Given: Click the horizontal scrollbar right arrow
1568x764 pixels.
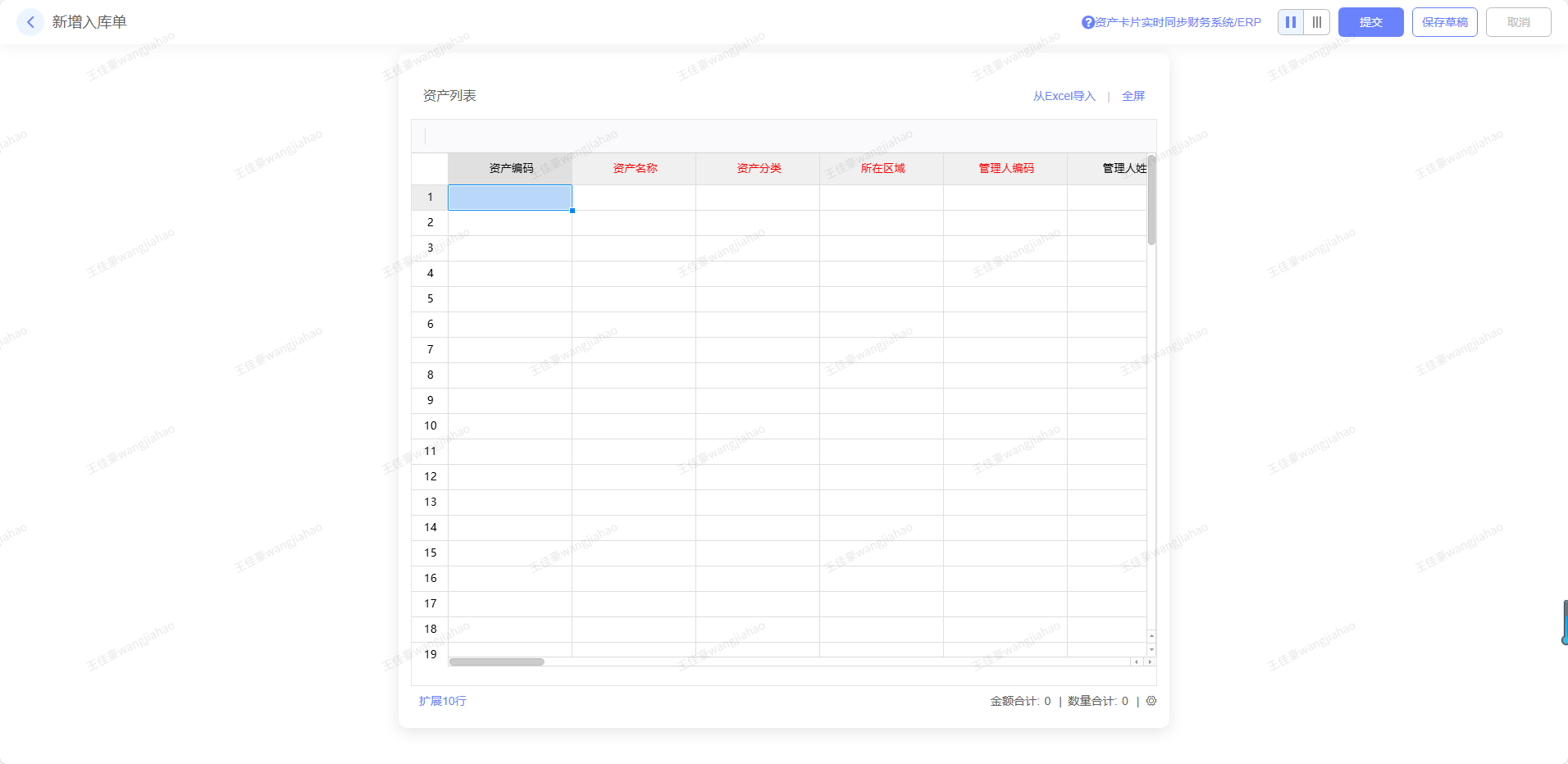Looking at the screenshot, I should click(1150, 662).
